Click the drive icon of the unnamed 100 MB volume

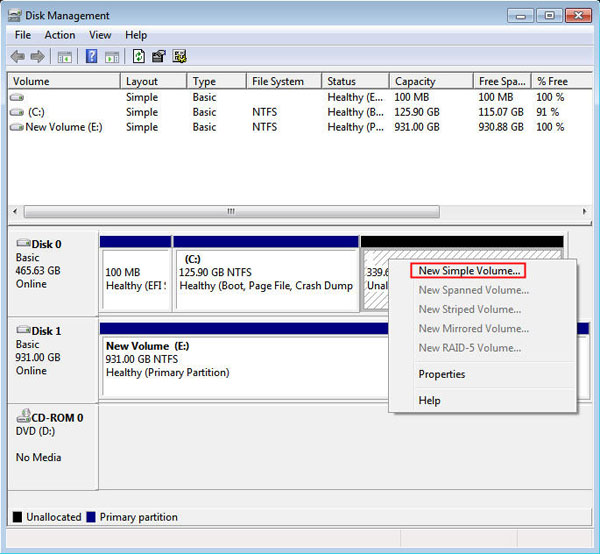[16, 97]
